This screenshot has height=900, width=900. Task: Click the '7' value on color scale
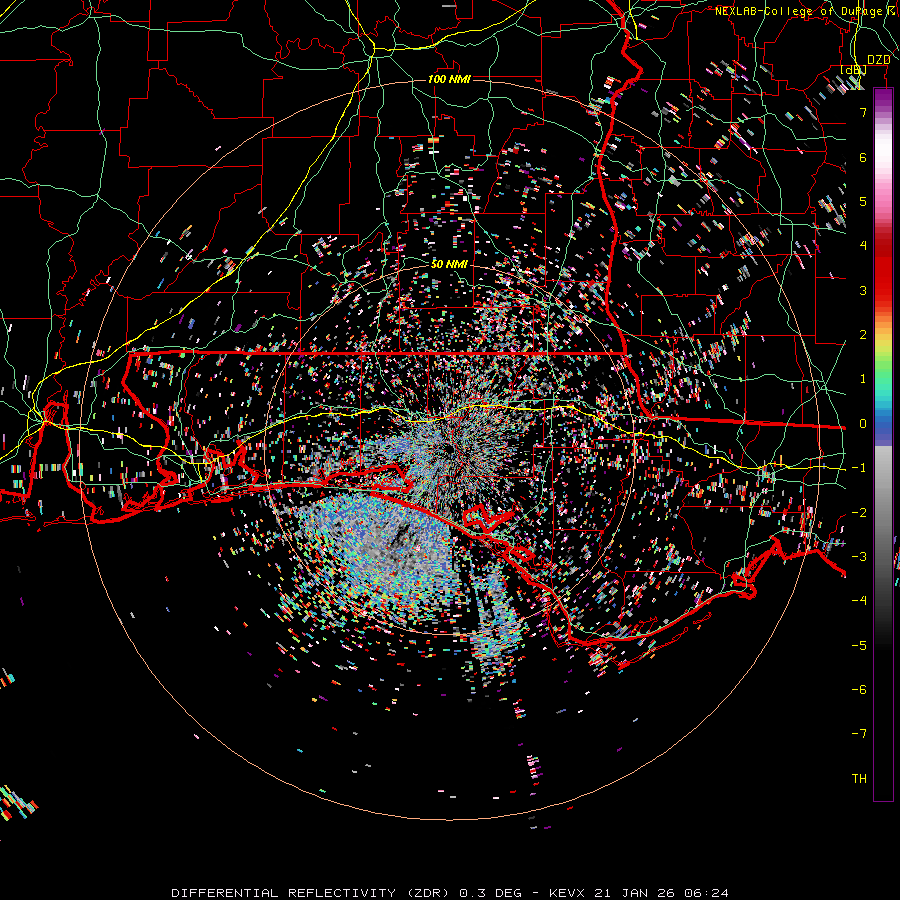tap(863, 112)
